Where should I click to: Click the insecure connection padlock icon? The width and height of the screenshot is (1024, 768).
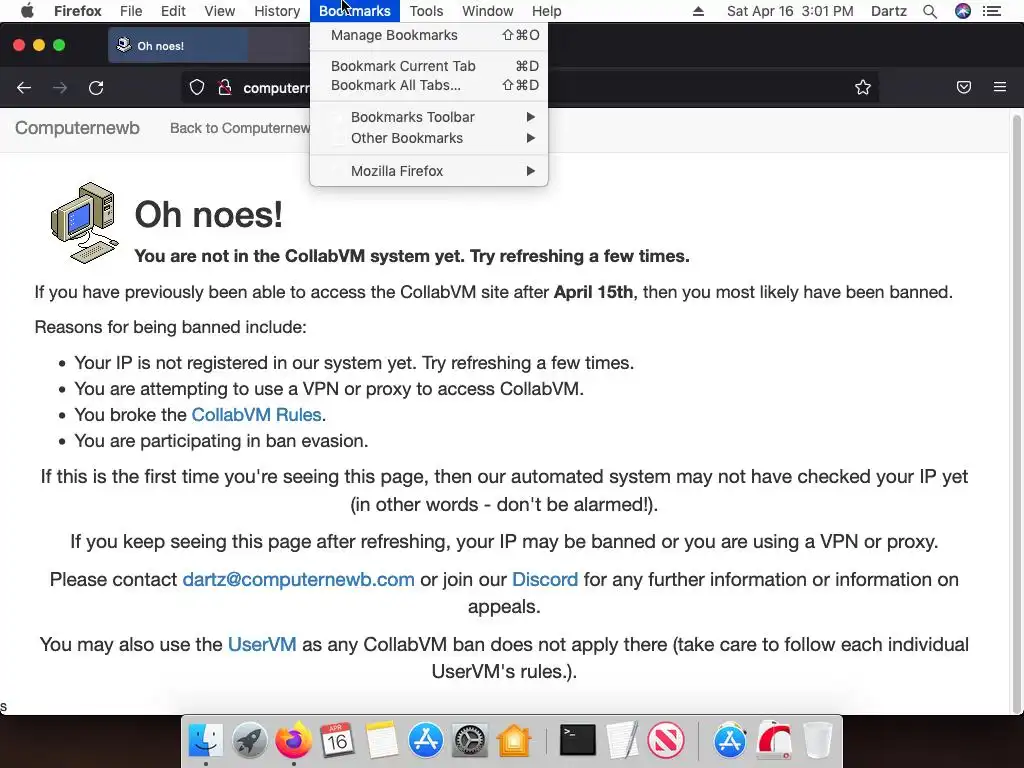point(225,88)
